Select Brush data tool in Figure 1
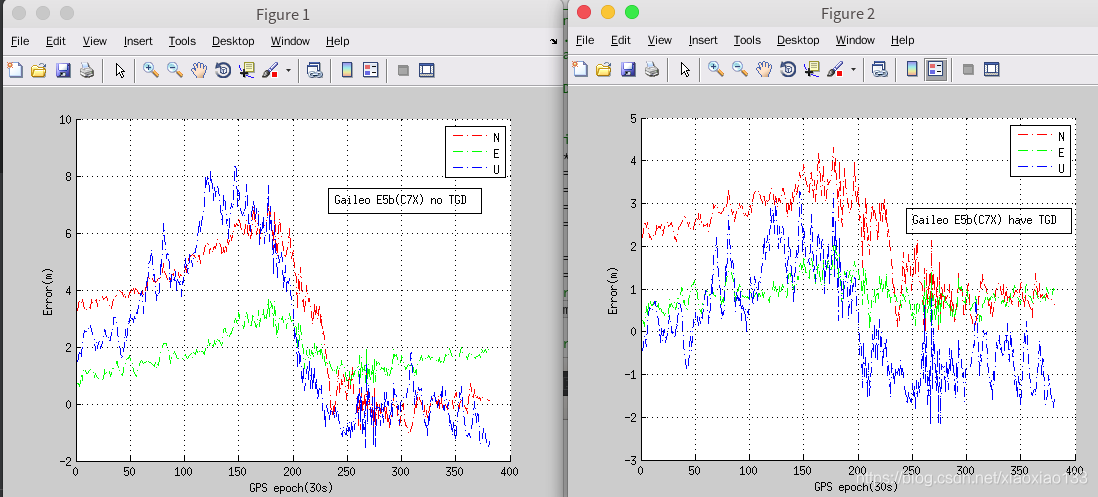The width and height of the screenshot is (1098, 497). (x=270, y=69)
